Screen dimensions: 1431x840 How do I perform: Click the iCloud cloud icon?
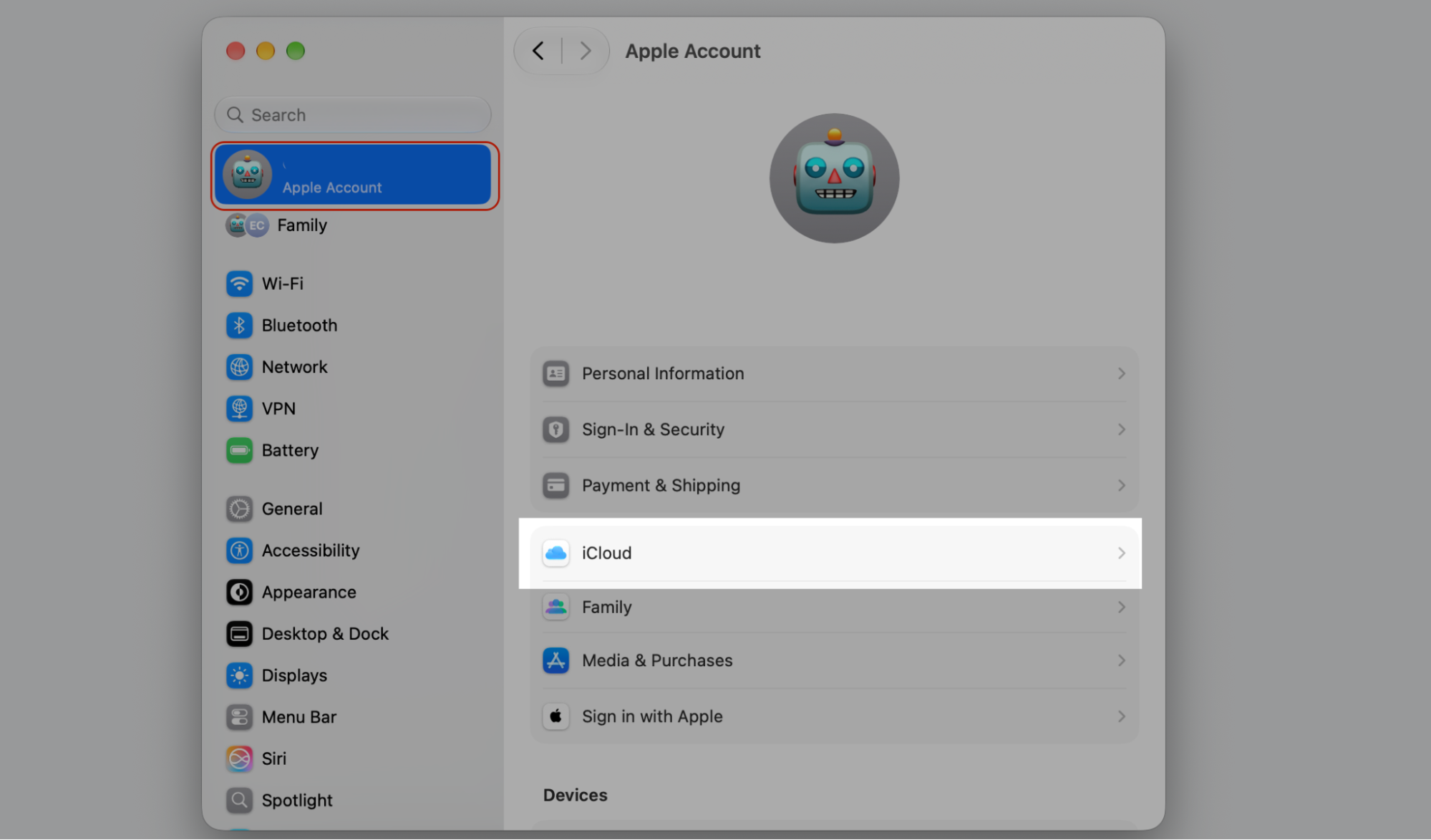tap(556, 553)
